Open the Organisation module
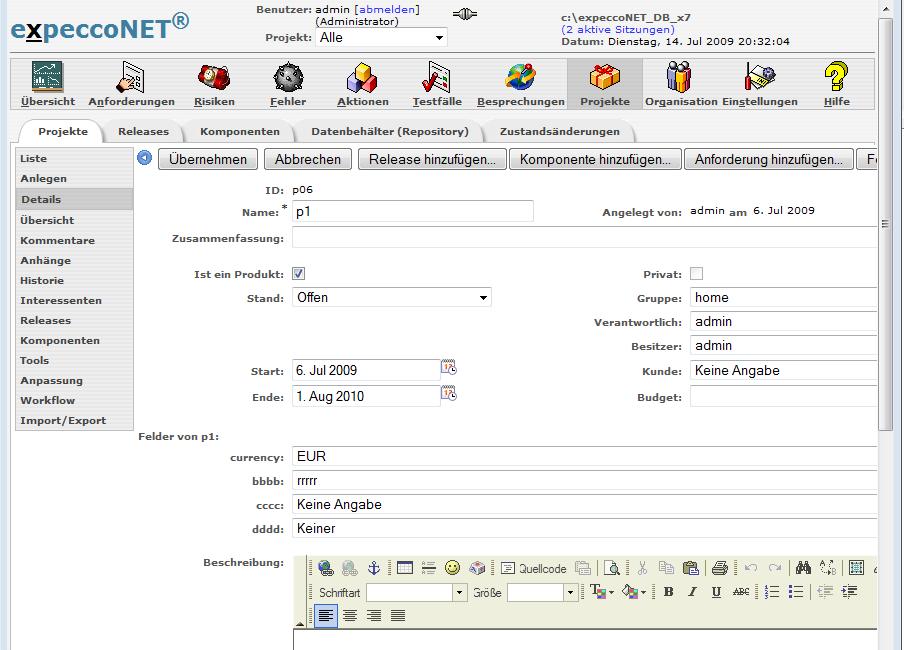 [681, 84]
